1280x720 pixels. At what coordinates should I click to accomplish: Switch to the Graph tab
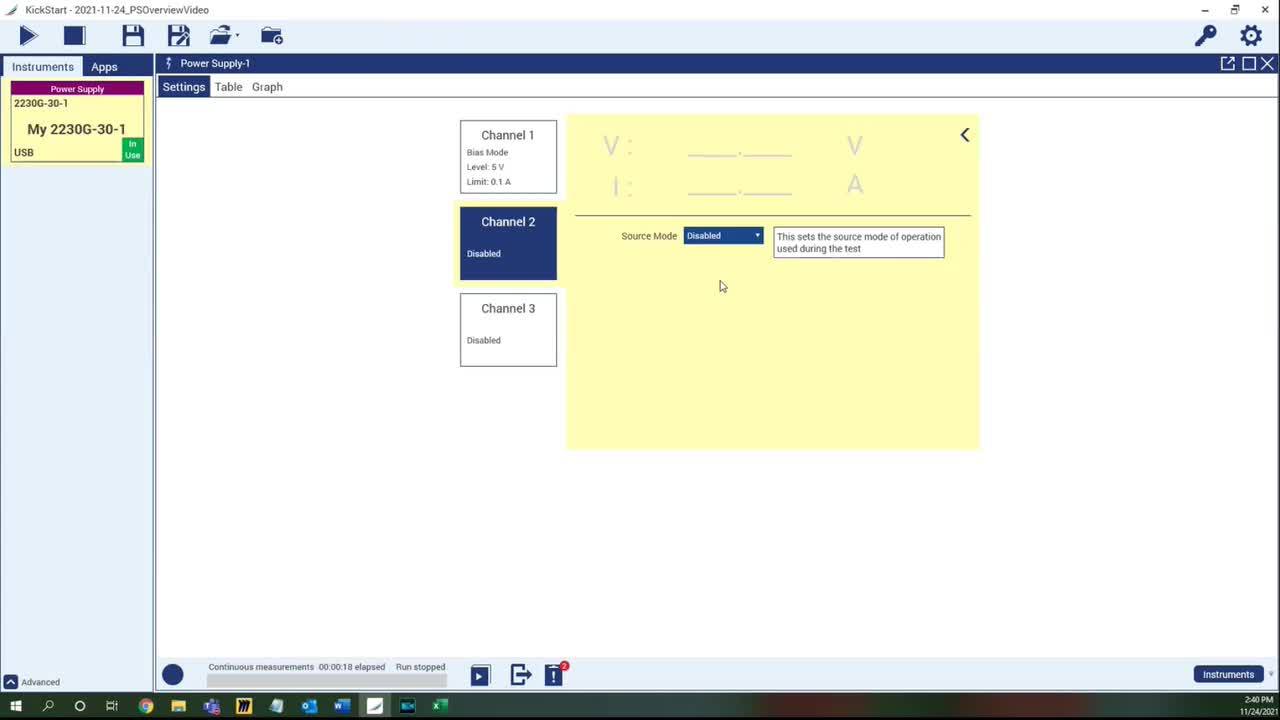point(267,87)
